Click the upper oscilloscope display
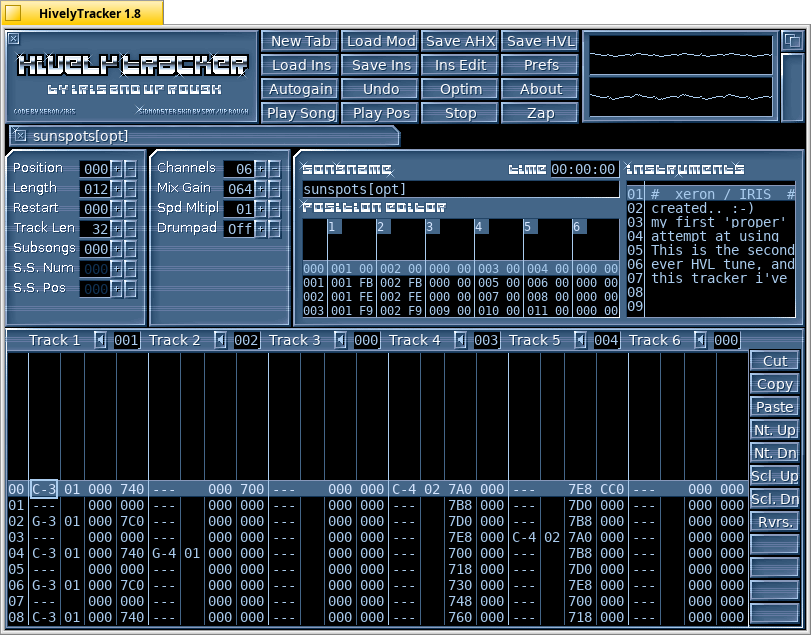The height and width of the screenshot is (635, 811). point(681,54)
